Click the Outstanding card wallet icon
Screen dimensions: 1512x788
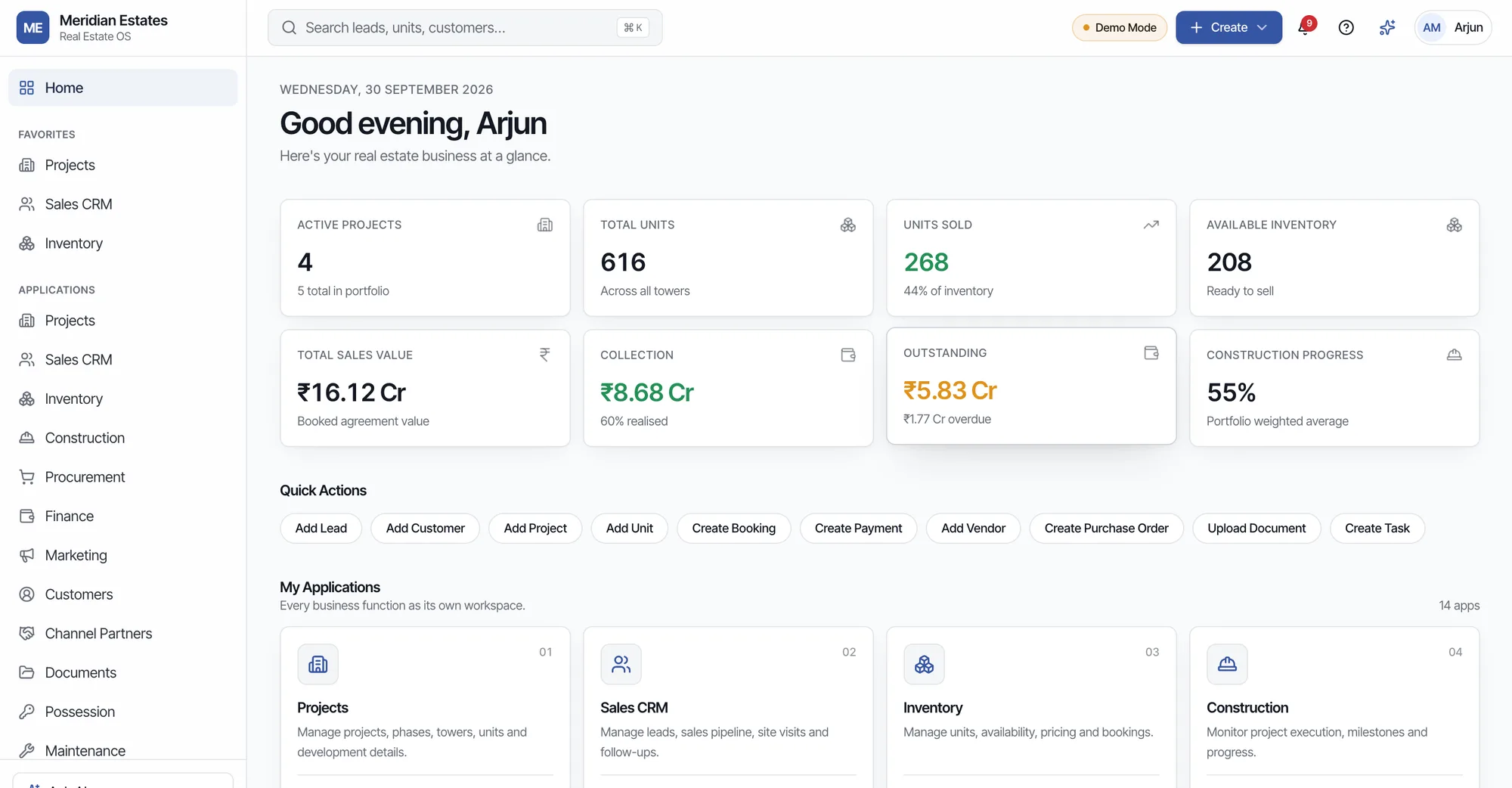(1151, 352)
